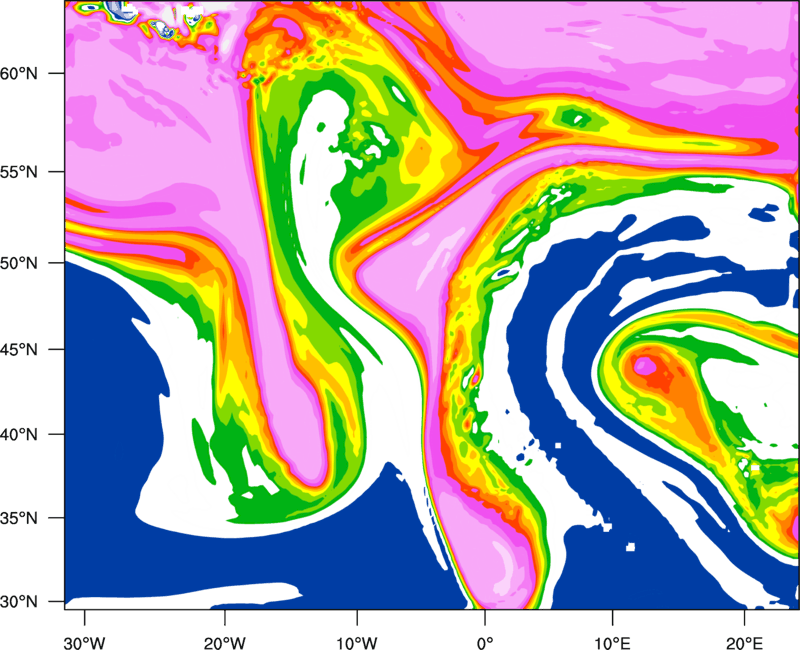Viewport: 800px width, 650px height.
Task: Click the 50°N latitude label
Action: pos(19,263)
